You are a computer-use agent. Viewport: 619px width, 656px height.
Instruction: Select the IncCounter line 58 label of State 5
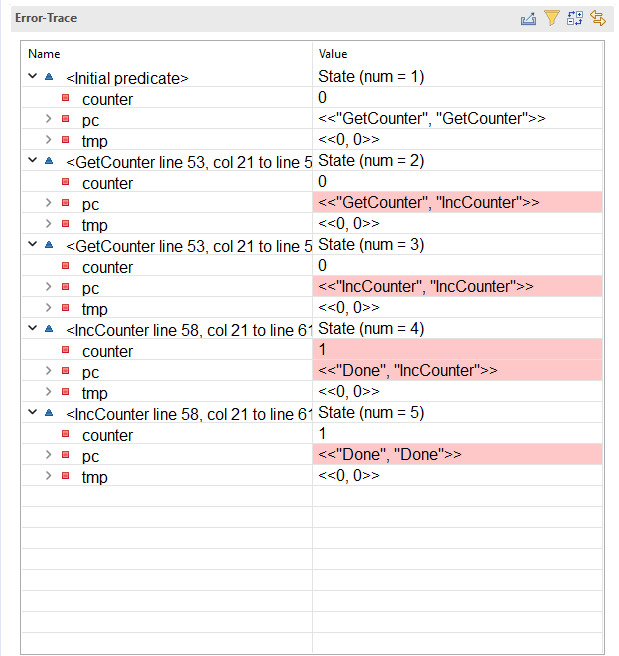coord(189,415)
